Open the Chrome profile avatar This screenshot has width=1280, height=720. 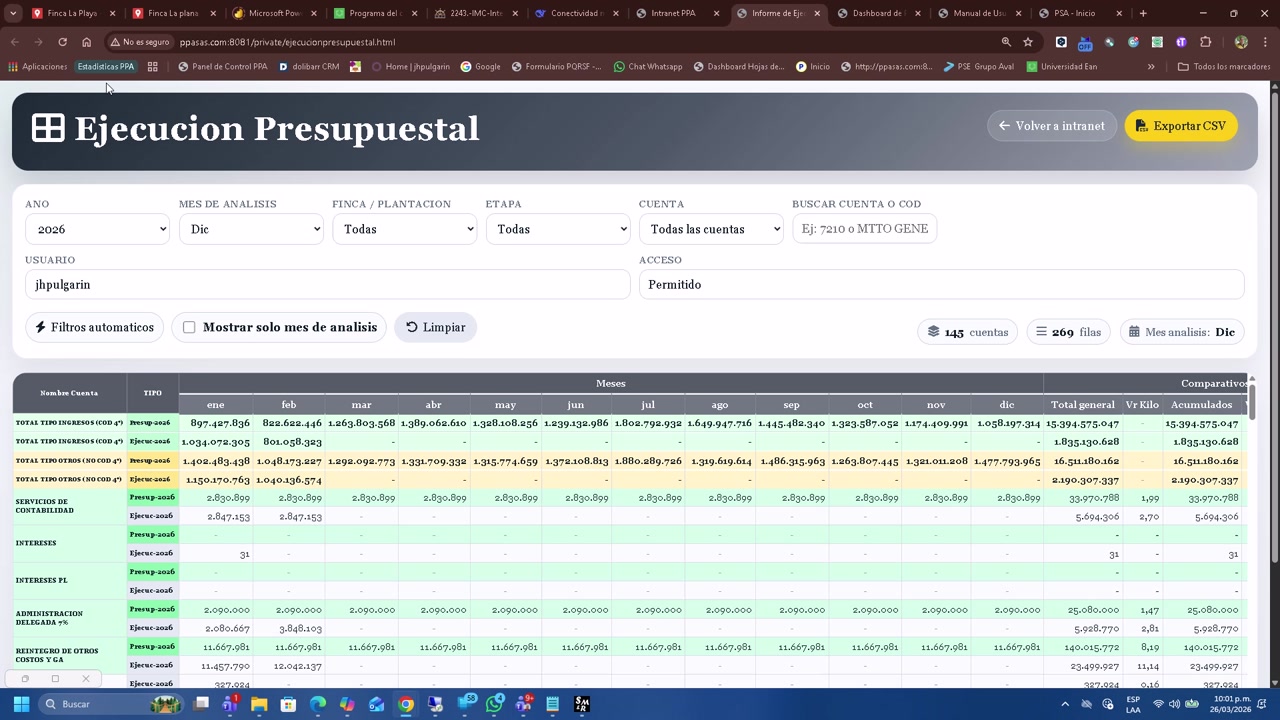(1241, 42)
